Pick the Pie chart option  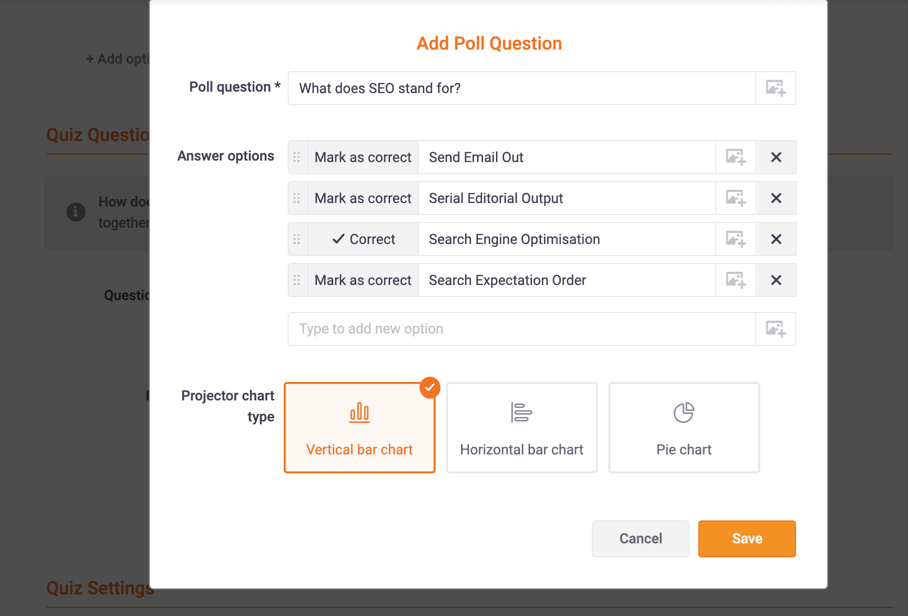[x=683, y=428]
